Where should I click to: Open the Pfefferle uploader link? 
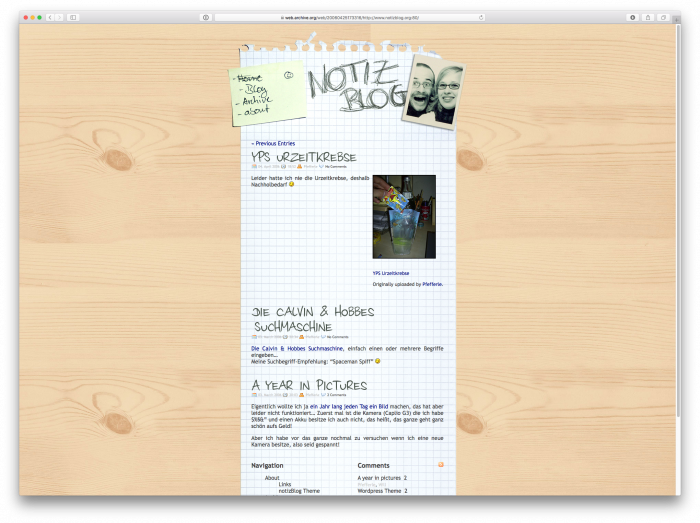pyautogui.click(x=432, y=284)
